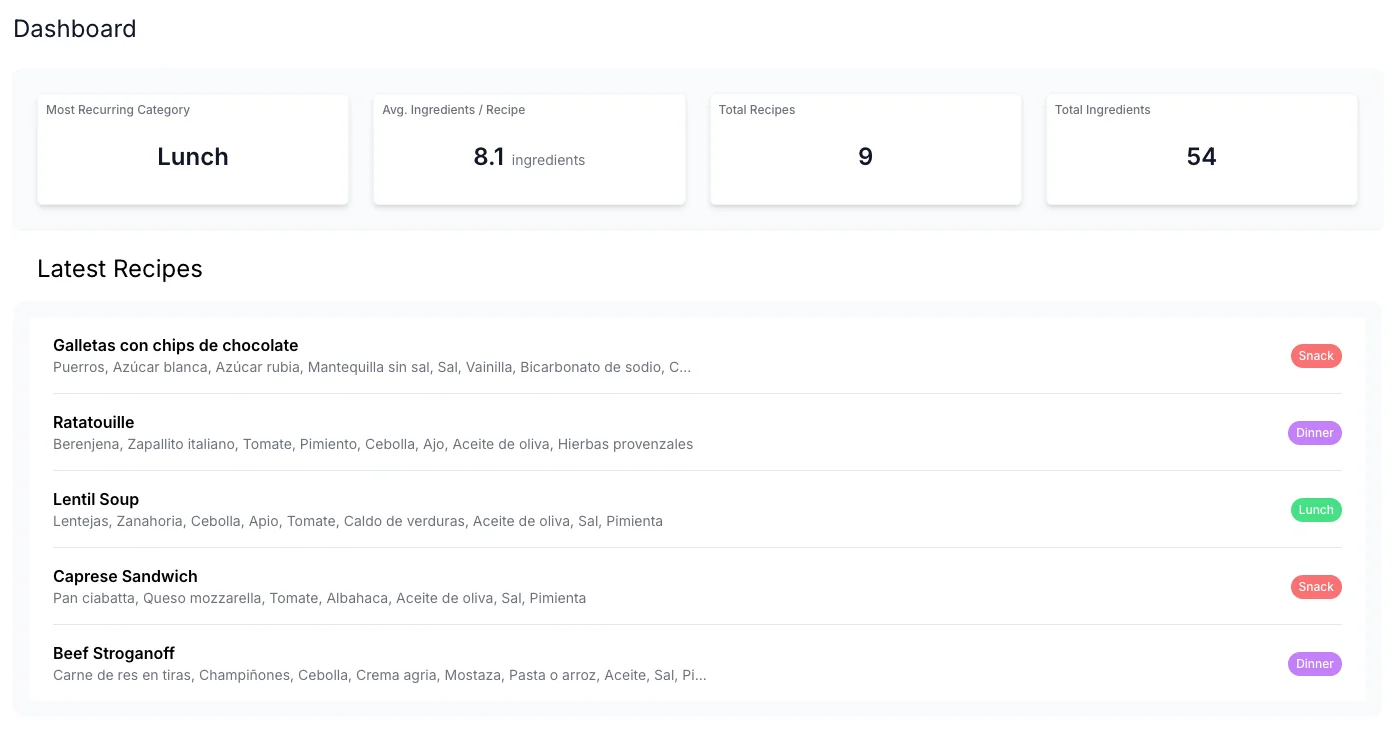
Task: View the Beef Stroganoff recipe
Action: pos(113,653)
